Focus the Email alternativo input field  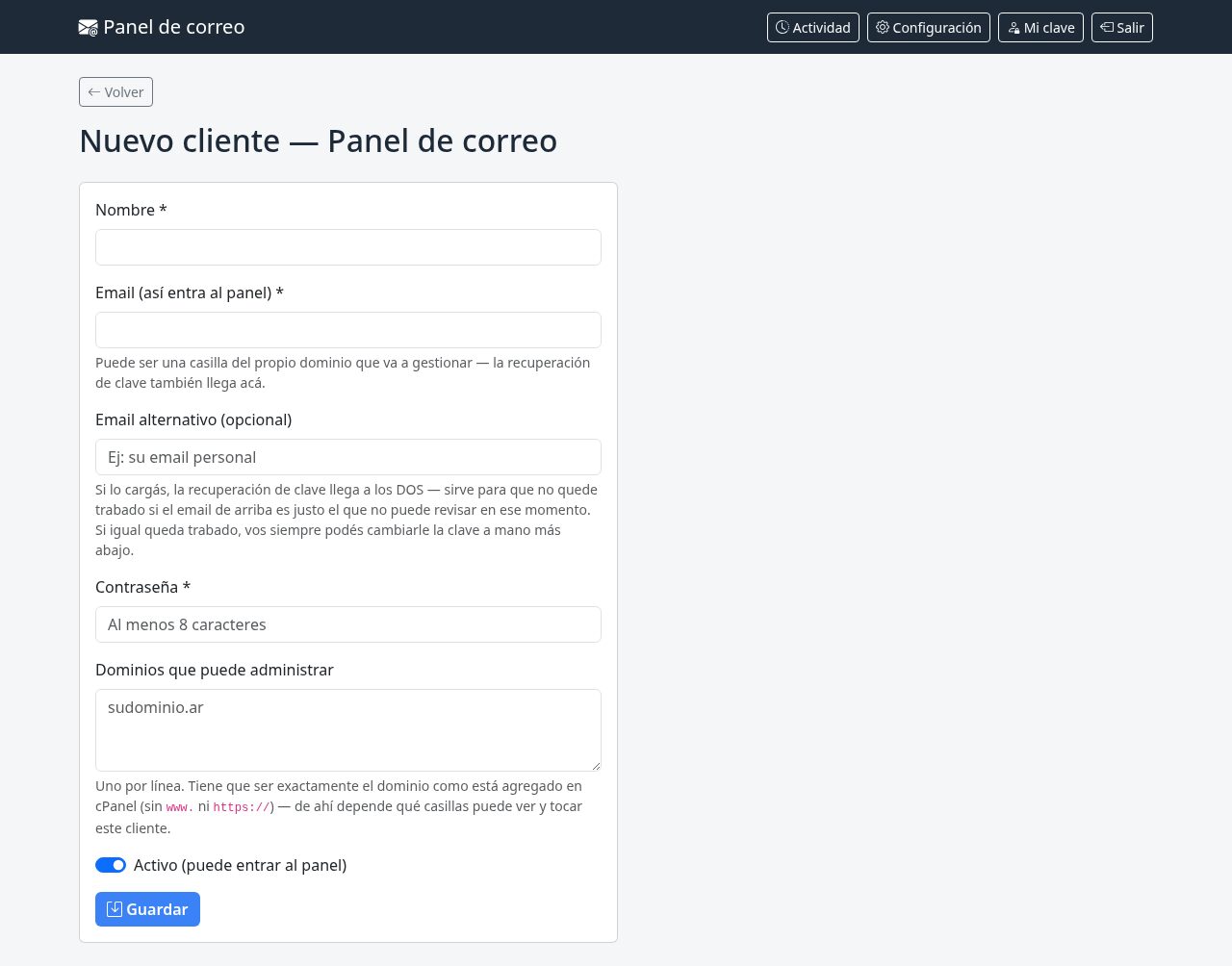(348, 457)
